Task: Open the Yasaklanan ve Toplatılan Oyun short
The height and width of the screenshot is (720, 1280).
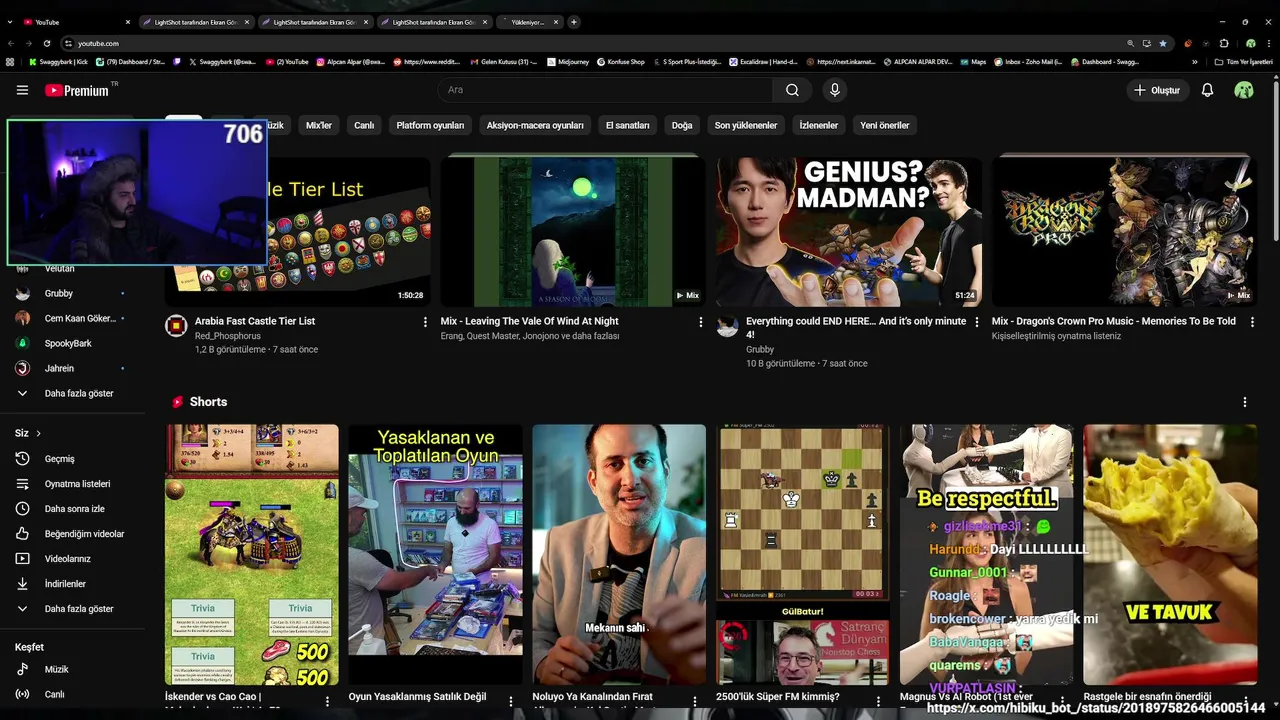Action: coord(435,555)
